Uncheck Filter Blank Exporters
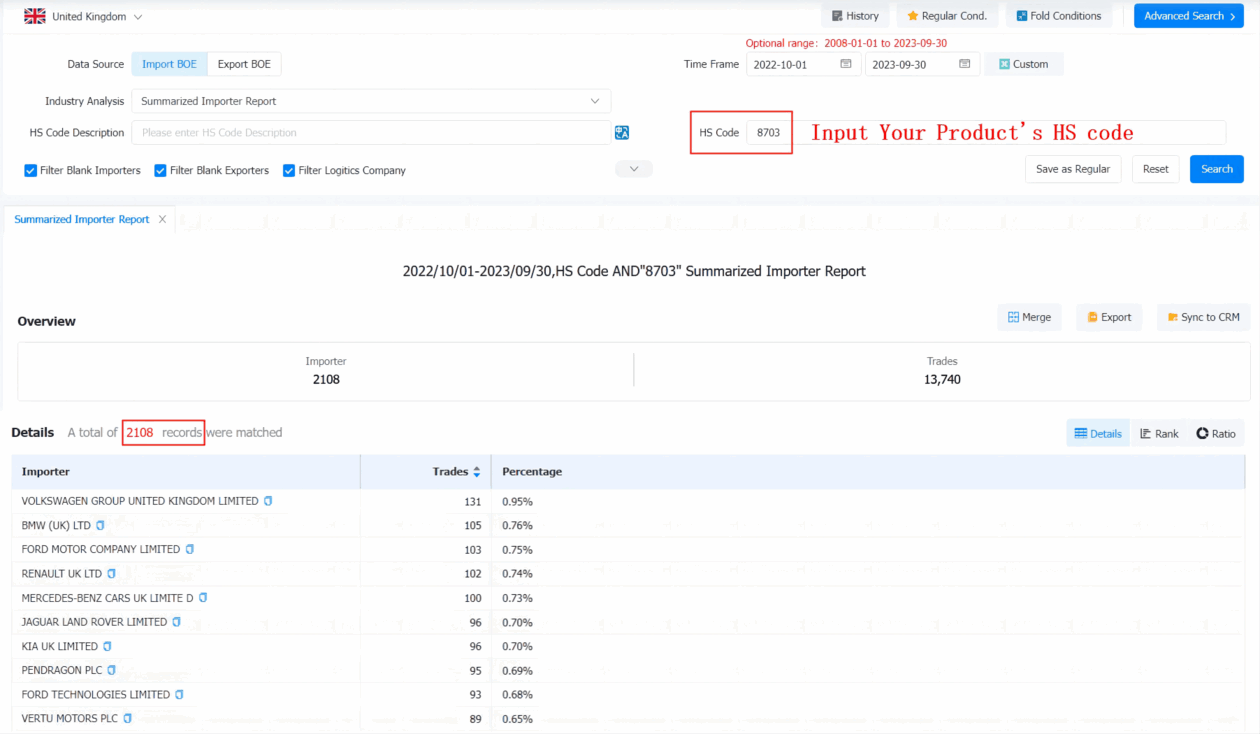 161,171
